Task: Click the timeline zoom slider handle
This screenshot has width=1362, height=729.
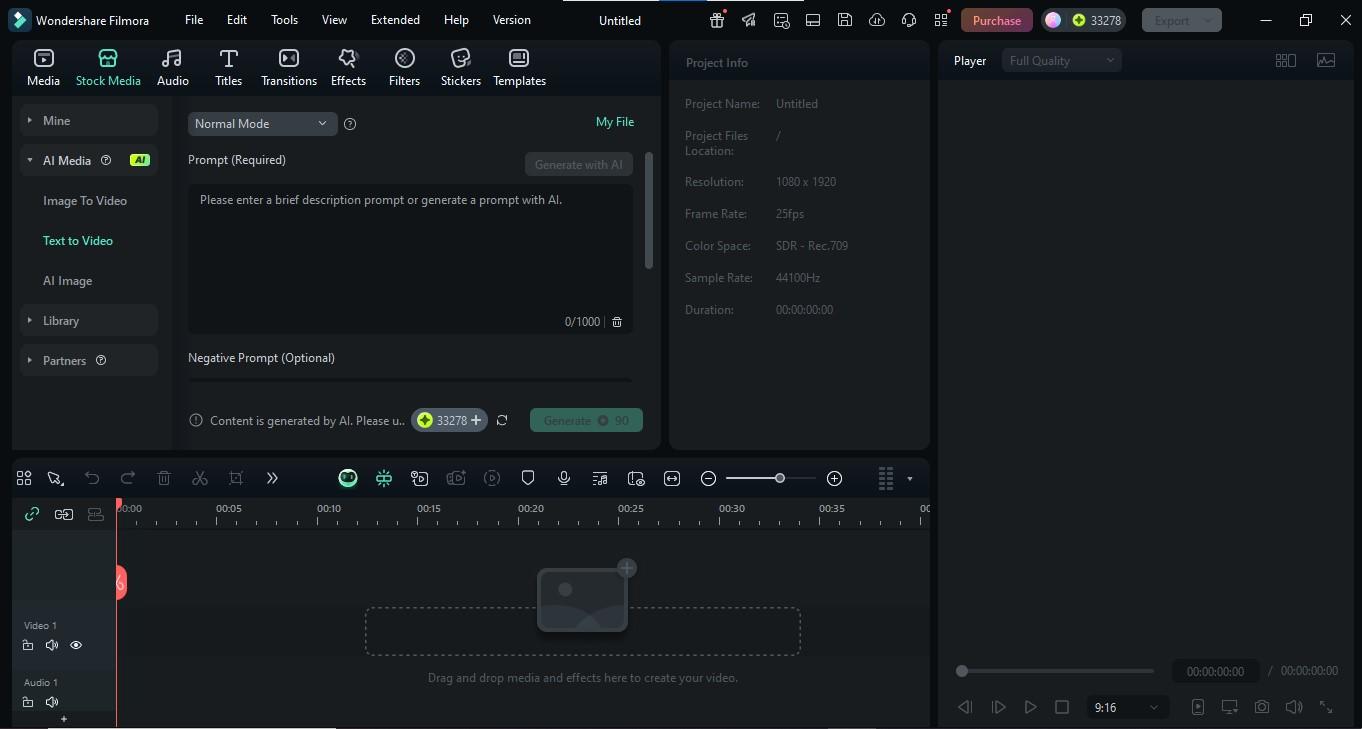Action: pos(780,478)
